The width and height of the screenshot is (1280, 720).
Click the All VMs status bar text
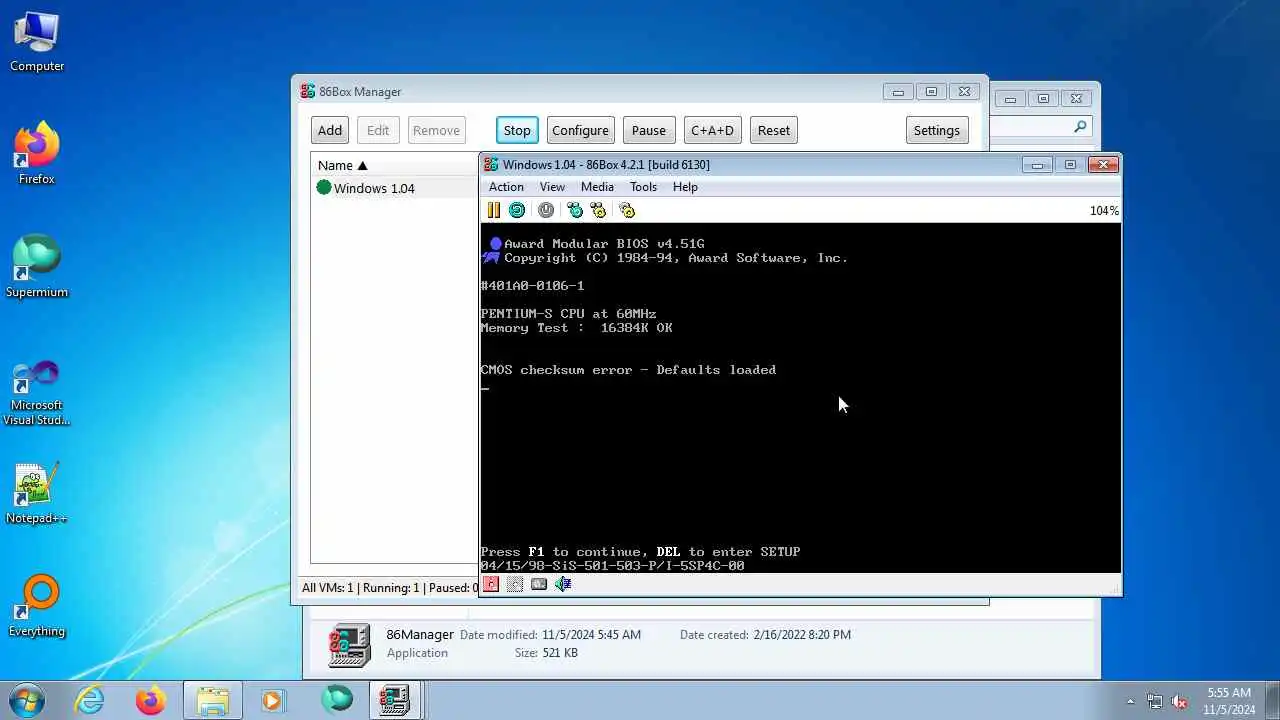click(390, 588)
